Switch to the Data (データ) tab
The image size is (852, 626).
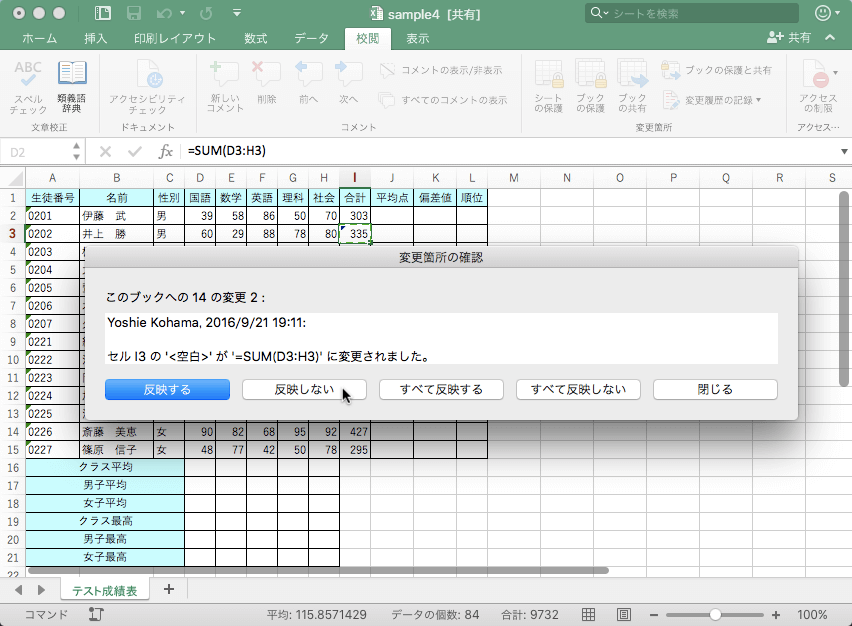(311, 39)
